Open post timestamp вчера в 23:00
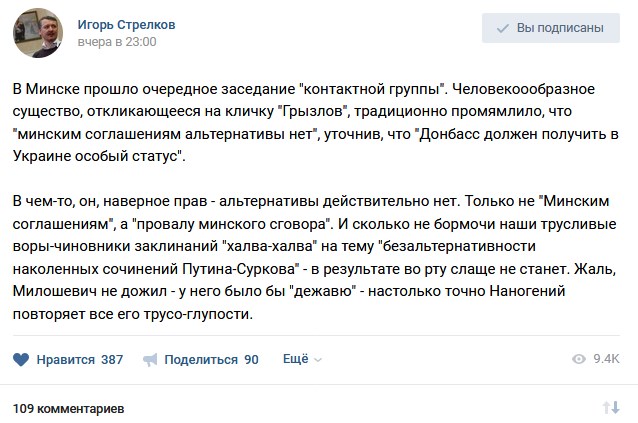The image size is (638, 423). 117,41
